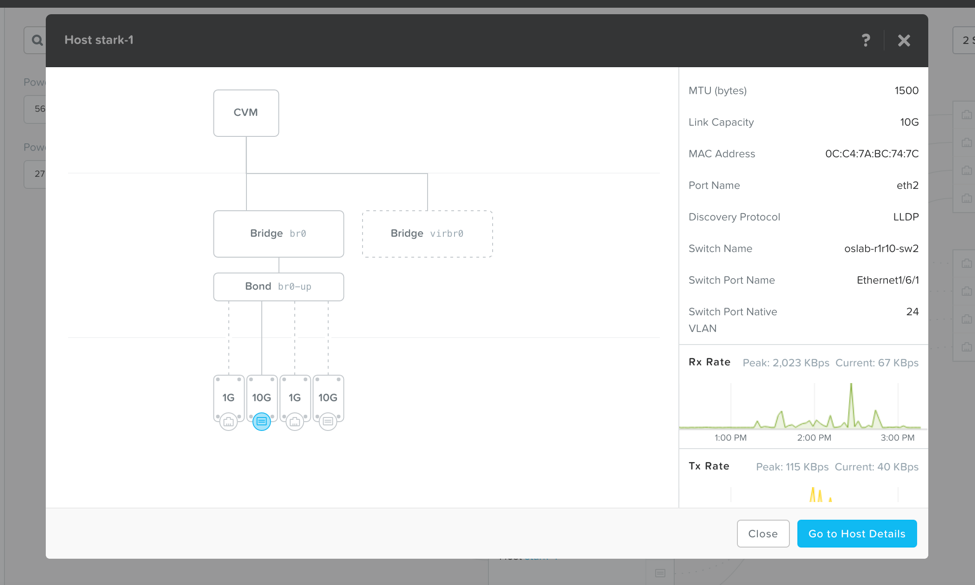Click the second 10G port card

pos(328,397)
